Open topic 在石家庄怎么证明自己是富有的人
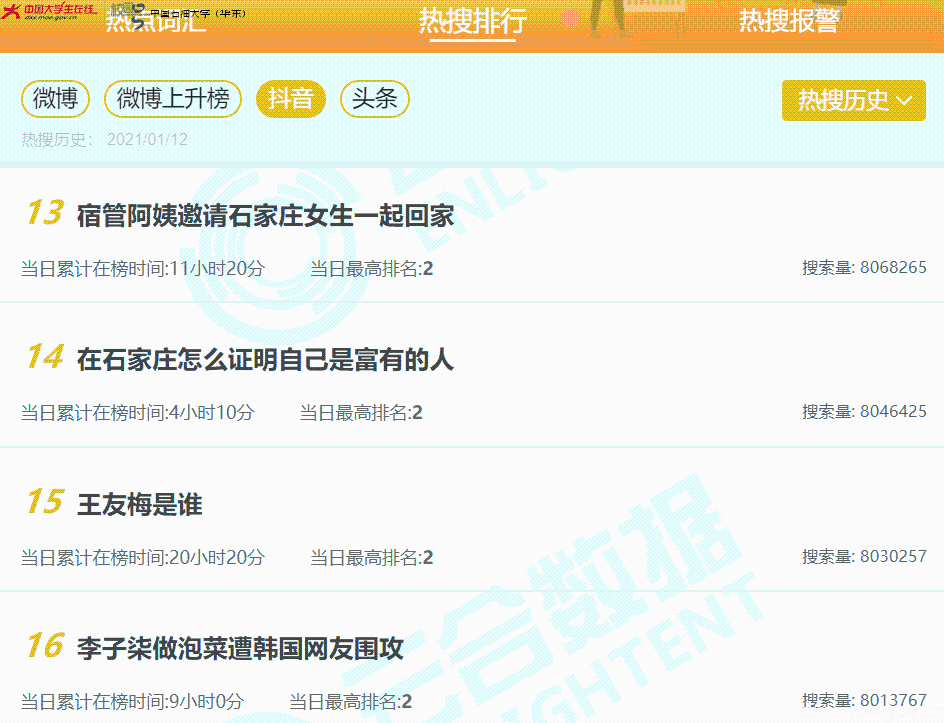The image size is (944, 723). 265,360
